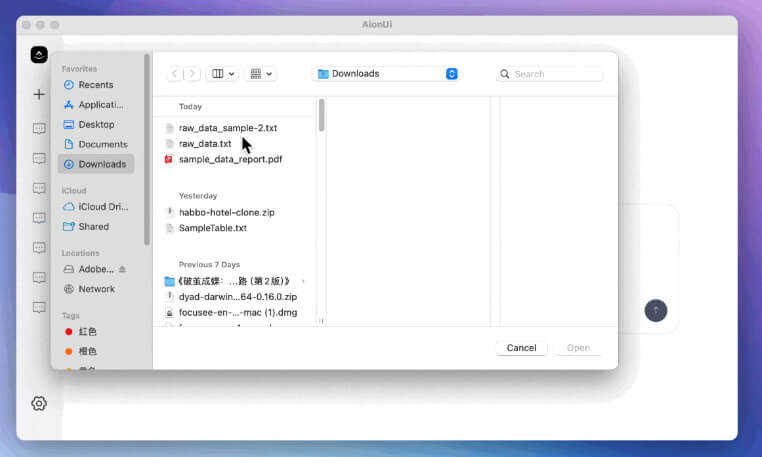Go to Documents in Favorites

pos(102,144)
